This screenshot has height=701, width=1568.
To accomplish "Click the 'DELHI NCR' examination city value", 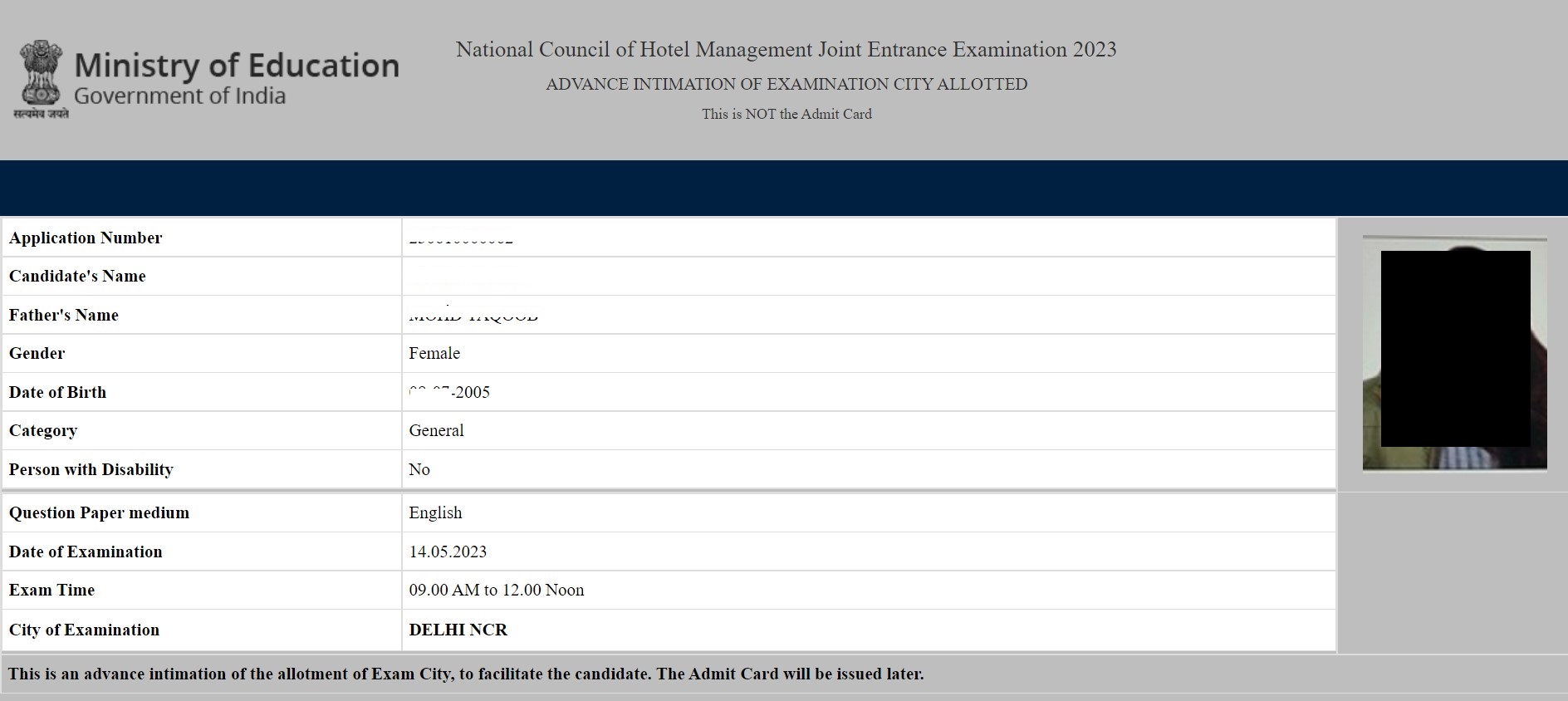I will (x=458, y=630).
